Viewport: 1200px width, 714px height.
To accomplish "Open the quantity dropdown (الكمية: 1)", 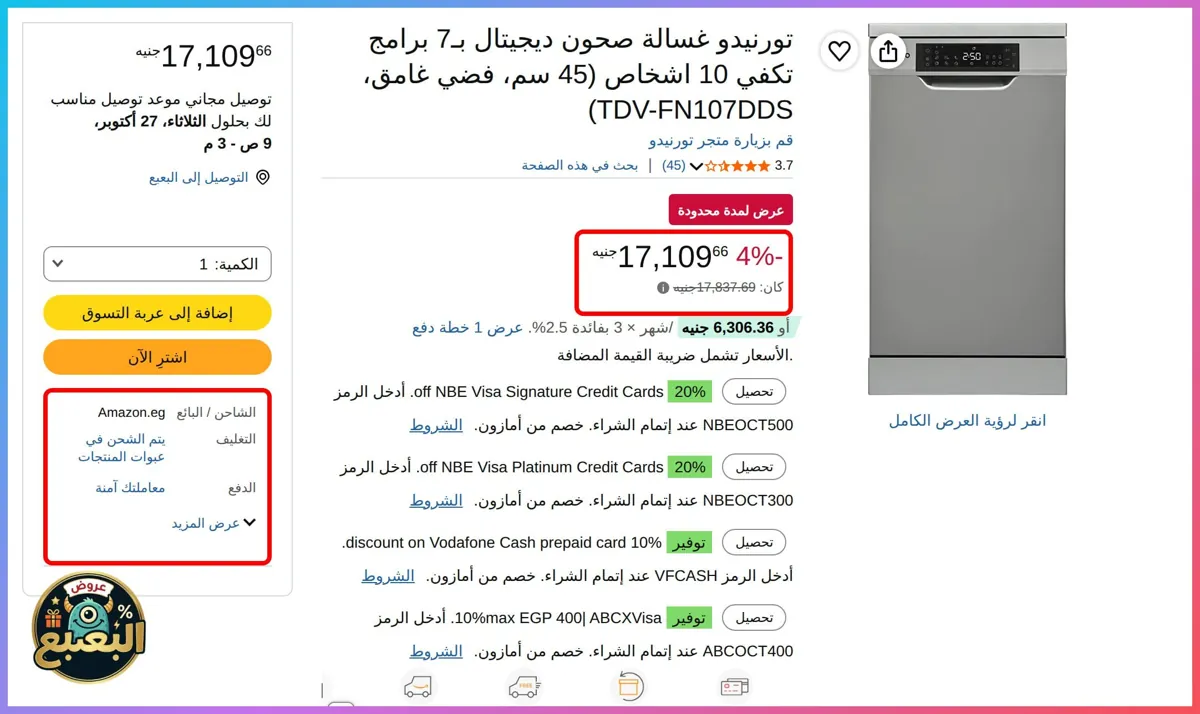I will point(158,264).
